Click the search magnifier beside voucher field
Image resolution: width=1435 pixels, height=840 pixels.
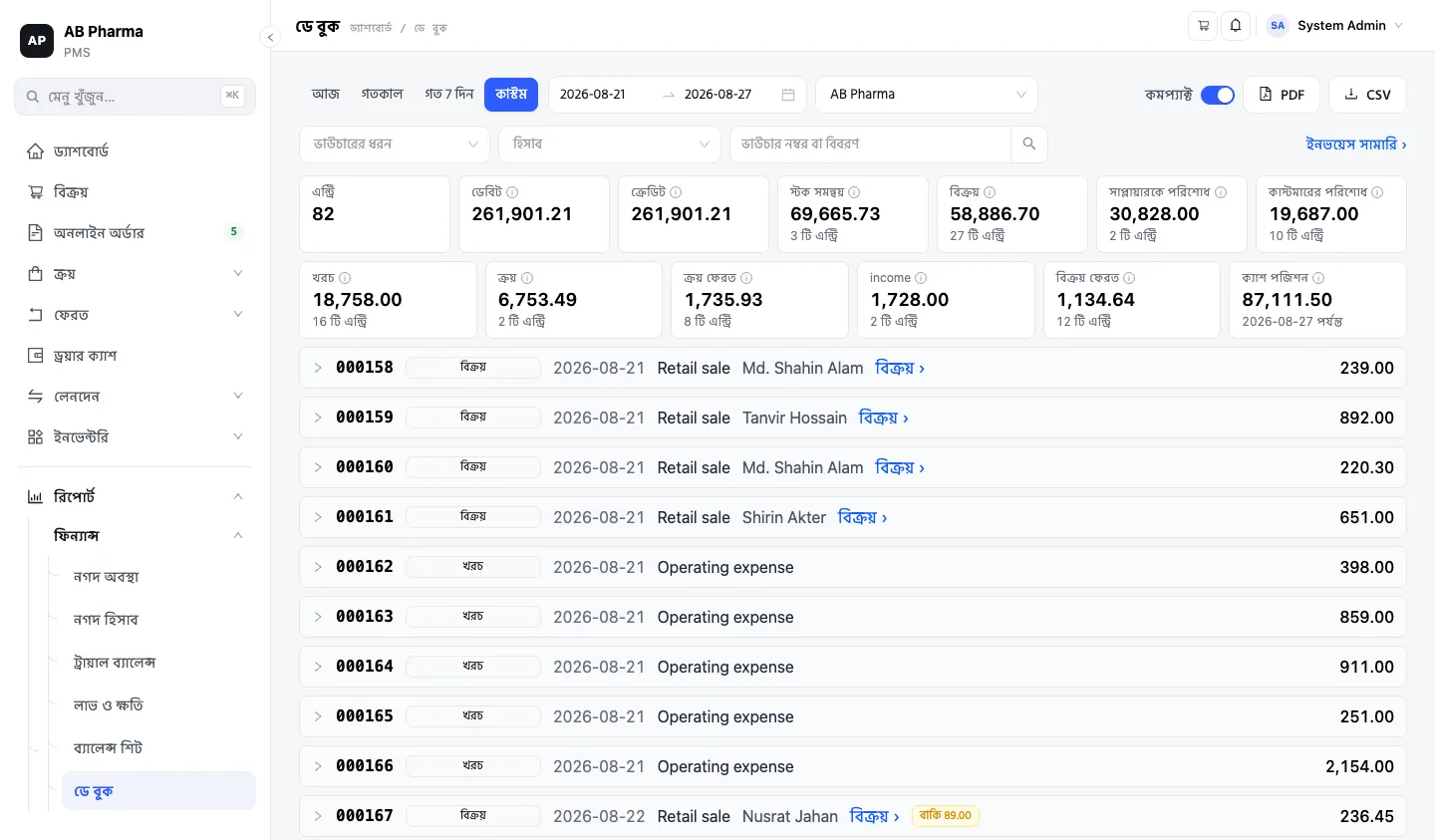[1029, 144]
